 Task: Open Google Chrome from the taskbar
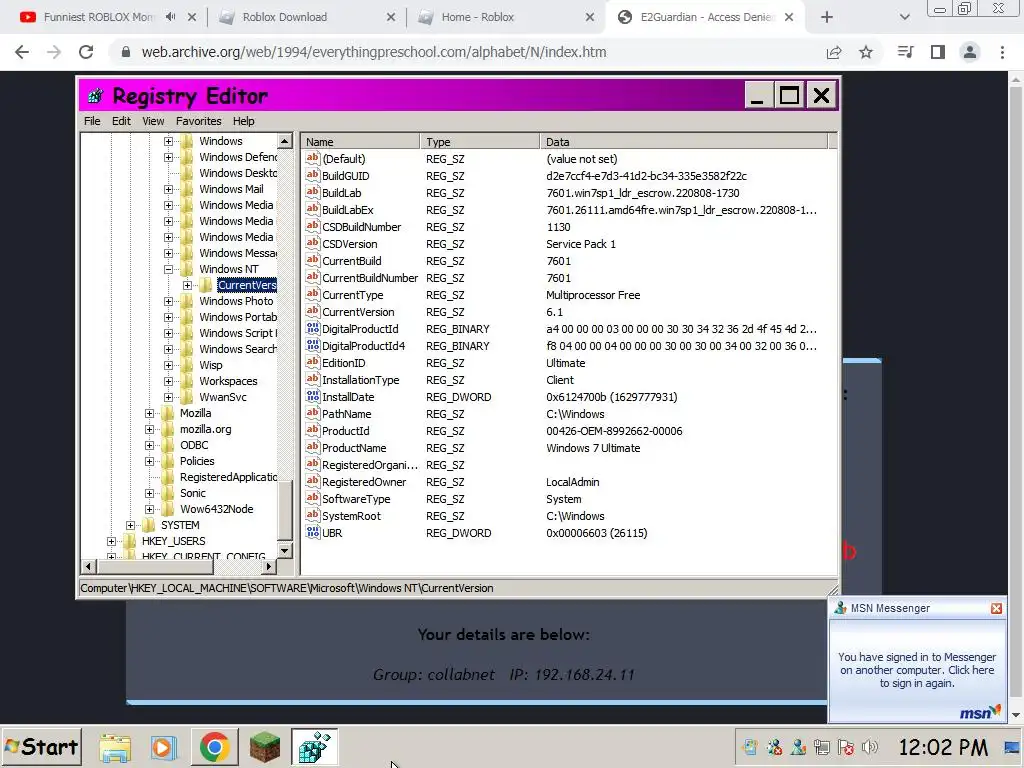tap(214, 747)
